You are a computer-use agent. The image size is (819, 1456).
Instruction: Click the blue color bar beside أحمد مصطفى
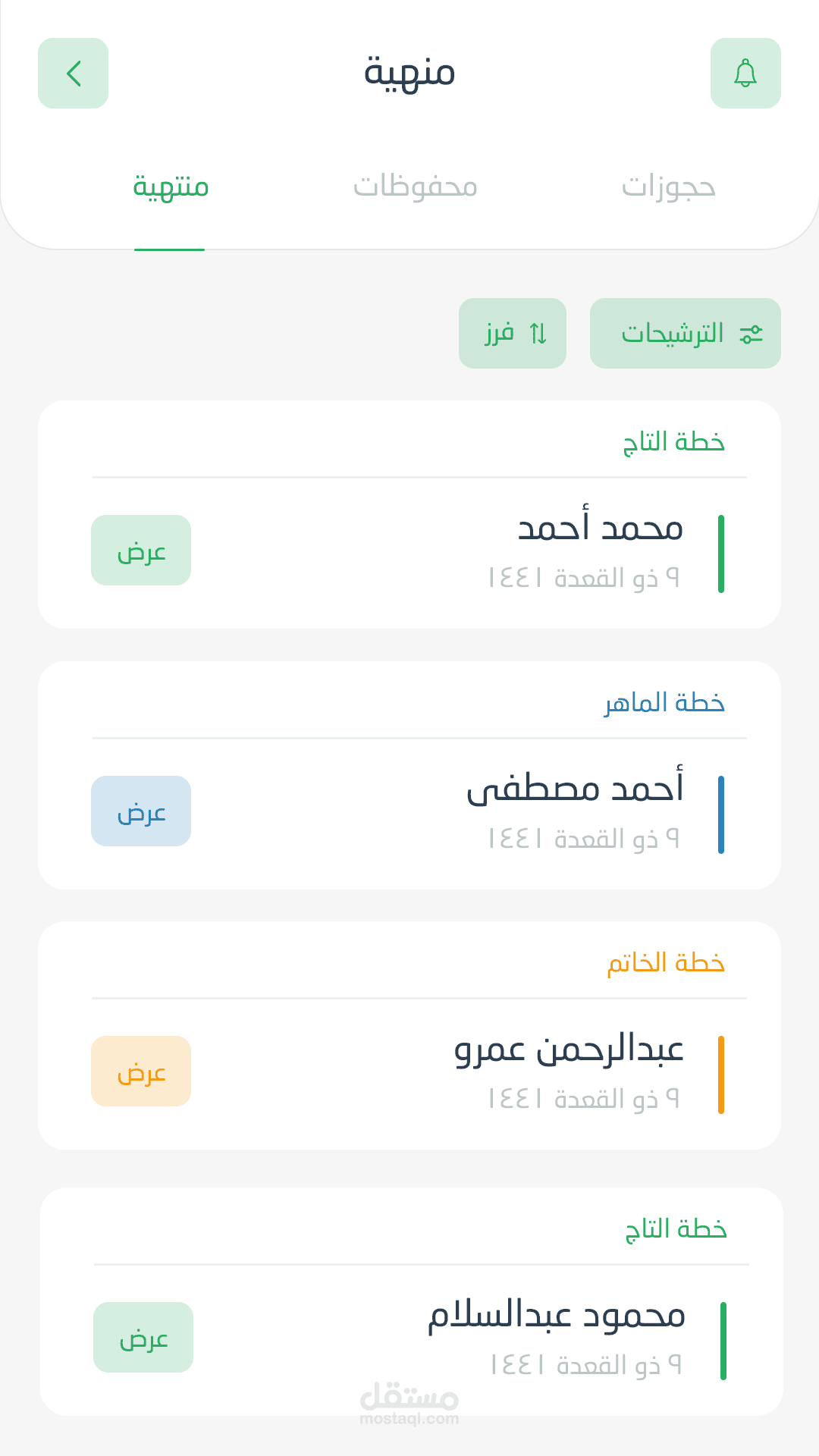[720, 814]
